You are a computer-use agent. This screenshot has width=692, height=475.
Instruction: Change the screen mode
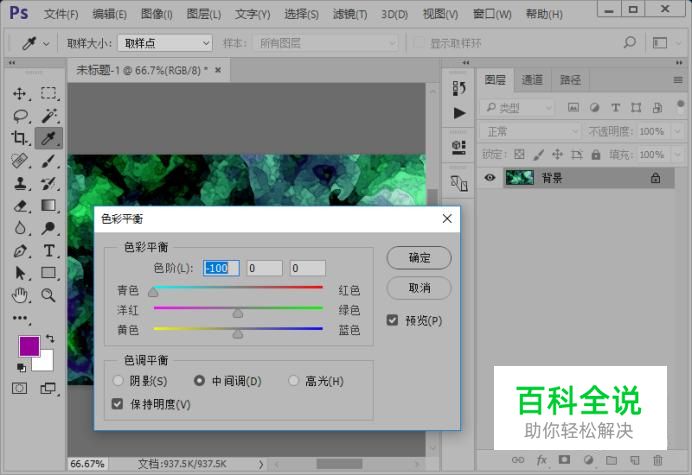48,388
